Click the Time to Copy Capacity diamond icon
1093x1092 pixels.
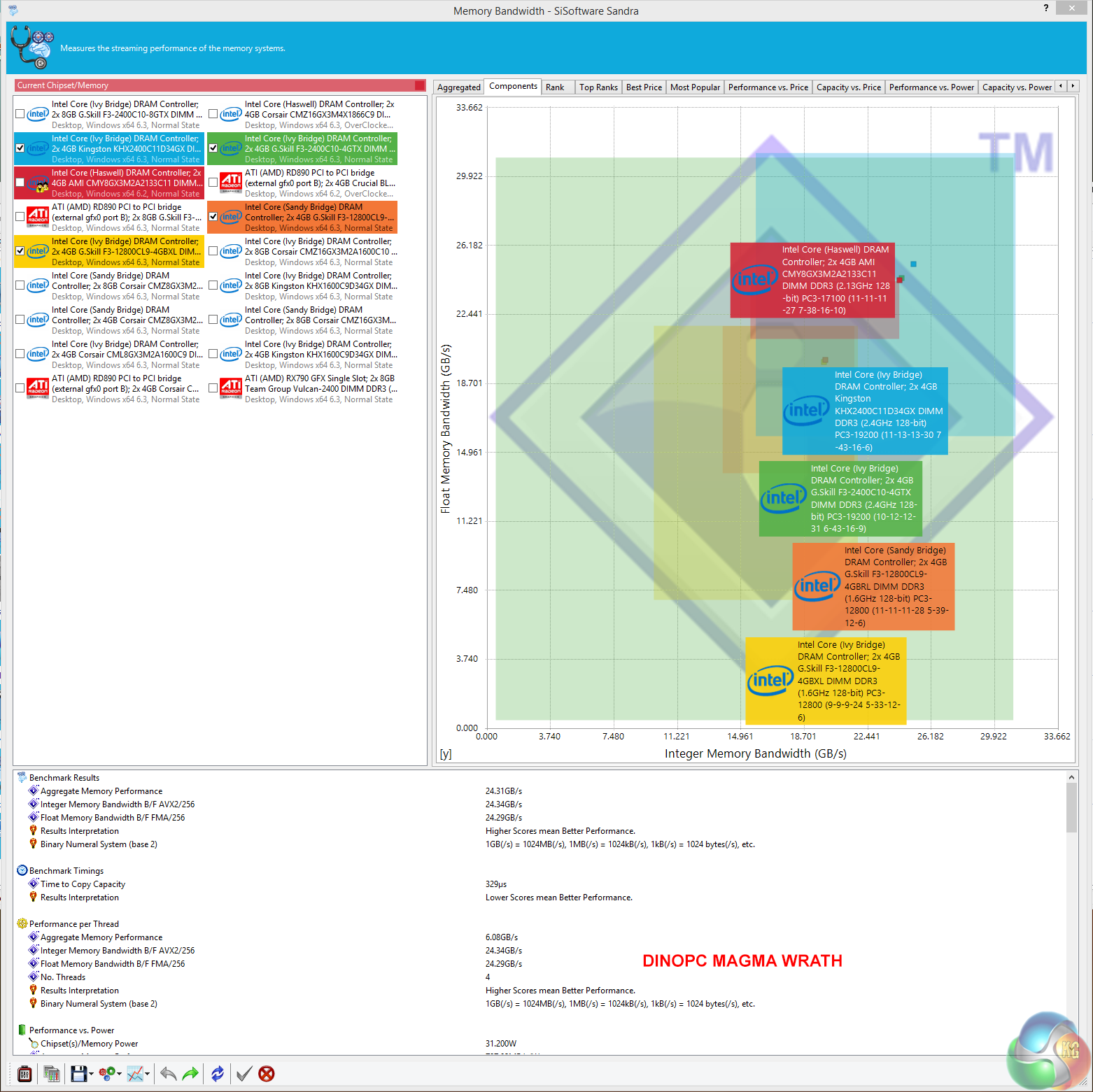click(33, 884)
